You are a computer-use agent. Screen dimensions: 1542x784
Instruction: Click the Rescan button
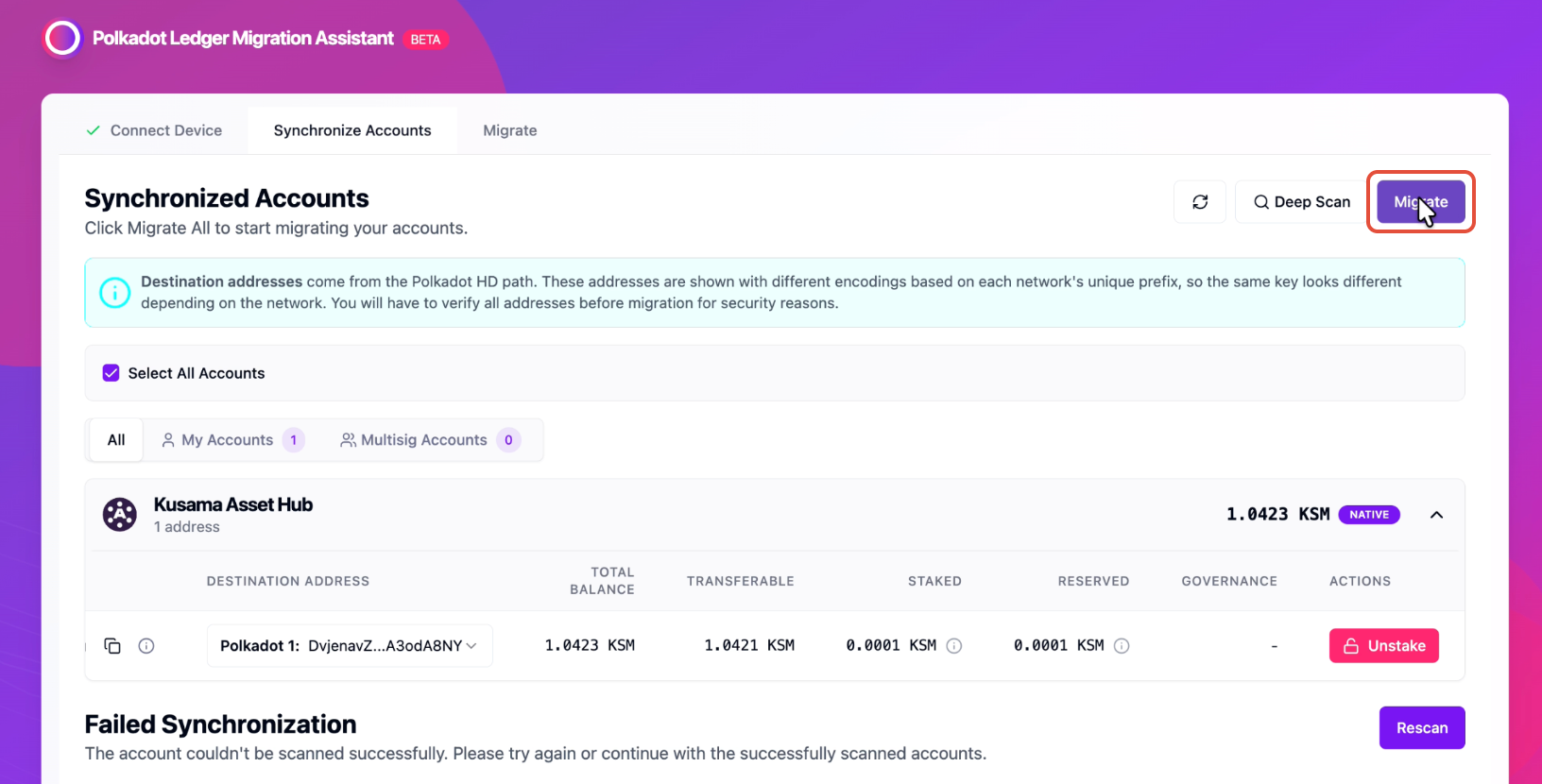pyautogui.click(x=1422, y=728)
